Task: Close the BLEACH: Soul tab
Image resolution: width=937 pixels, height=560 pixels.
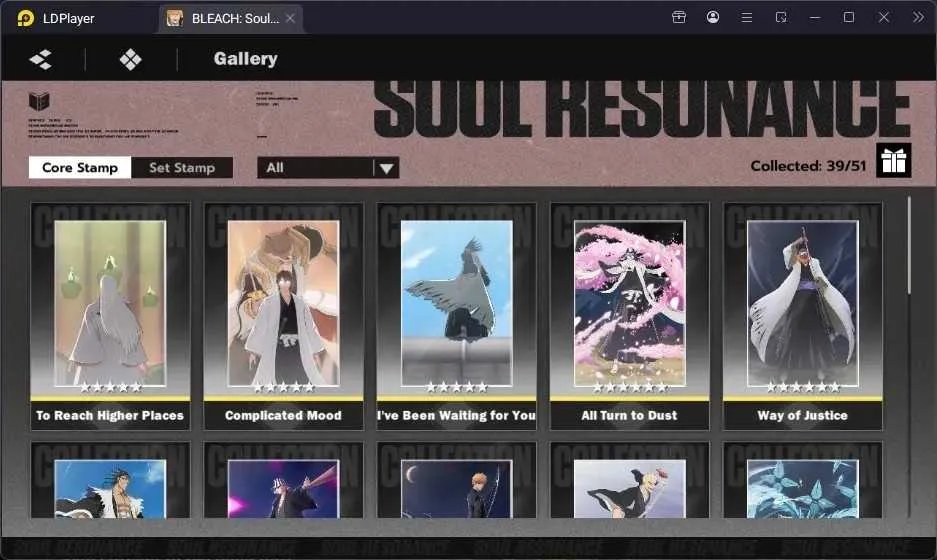Action: tap(290, 19)
